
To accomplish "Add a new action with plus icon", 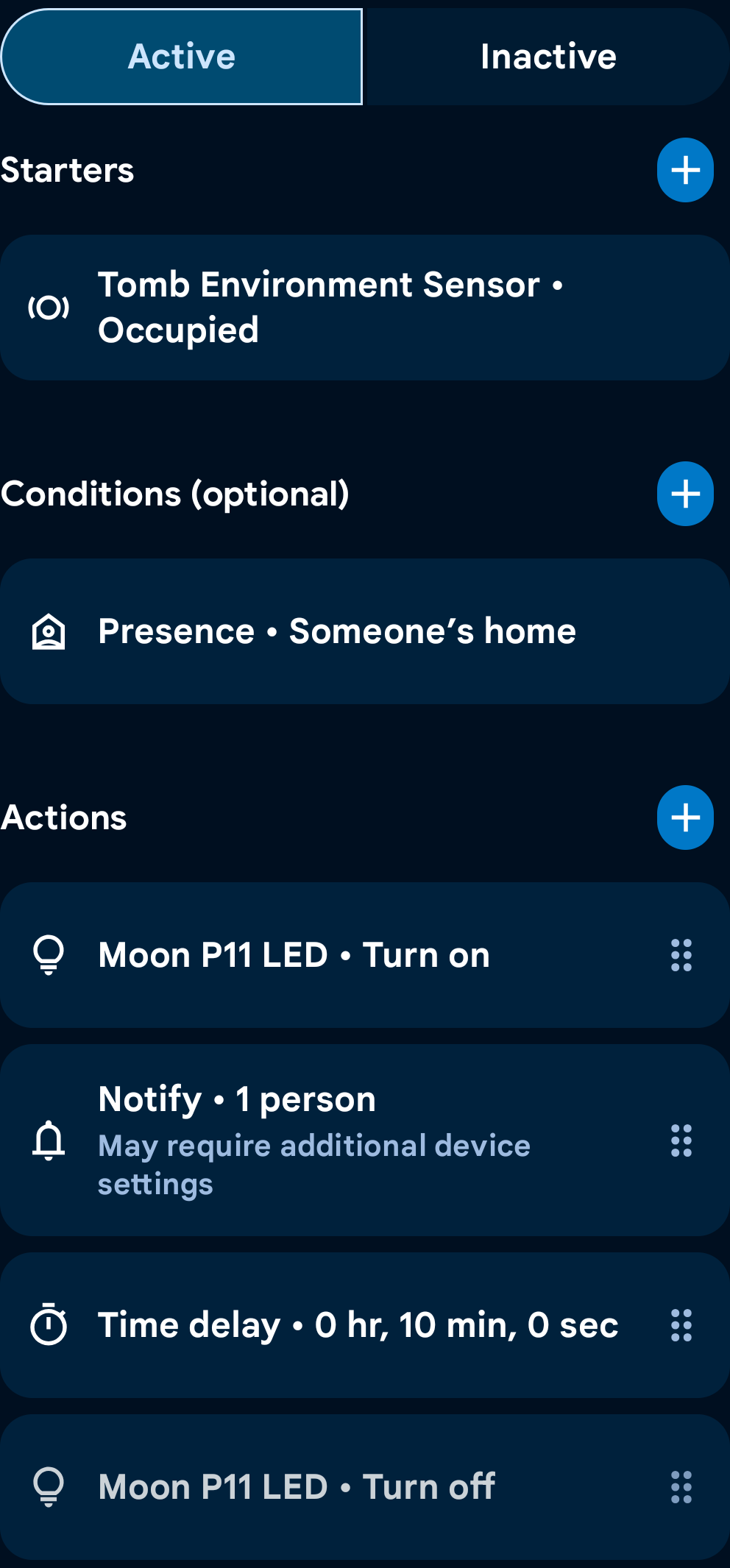I will (x=685, y=817).
